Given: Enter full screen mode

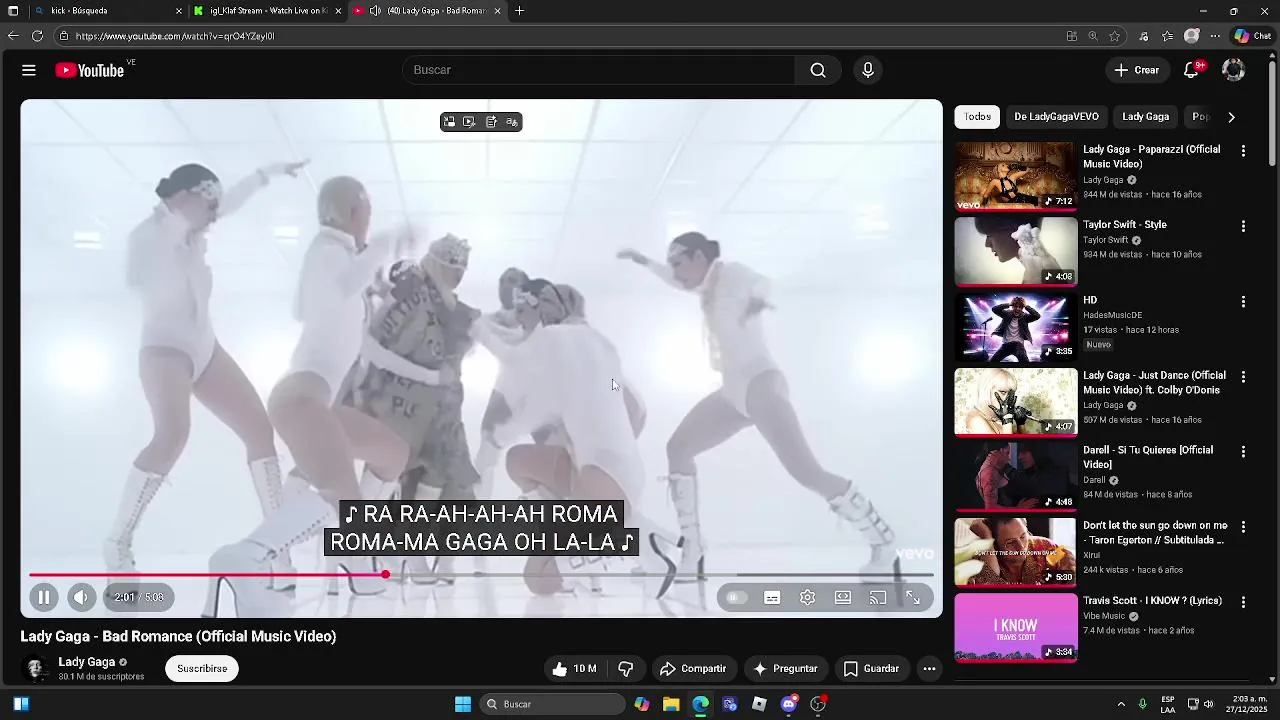Looking at the screenshot, I should tap(913, 597).
